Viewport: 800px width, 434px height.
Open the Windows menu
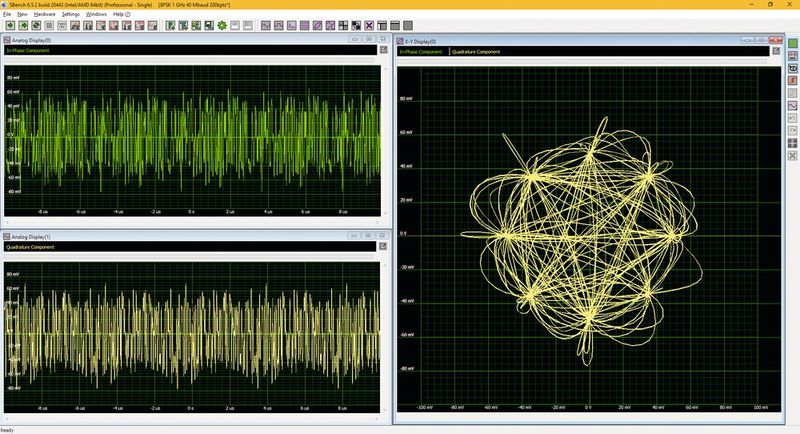point(96,14)
